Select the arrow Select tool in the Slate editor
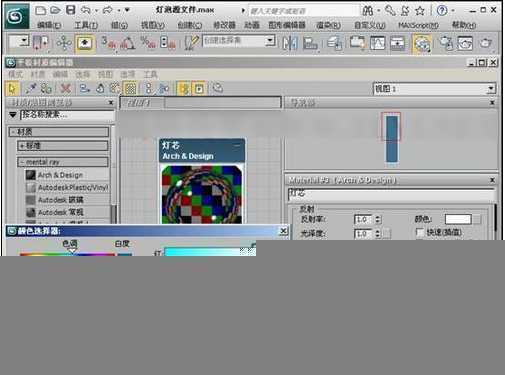 (12, 89)
